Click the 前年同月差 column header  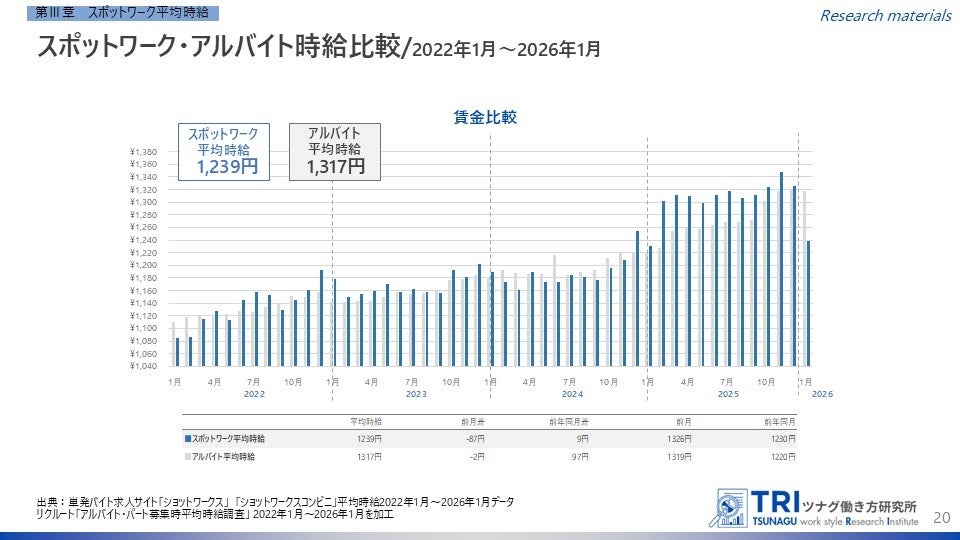(x=569, y=422)
